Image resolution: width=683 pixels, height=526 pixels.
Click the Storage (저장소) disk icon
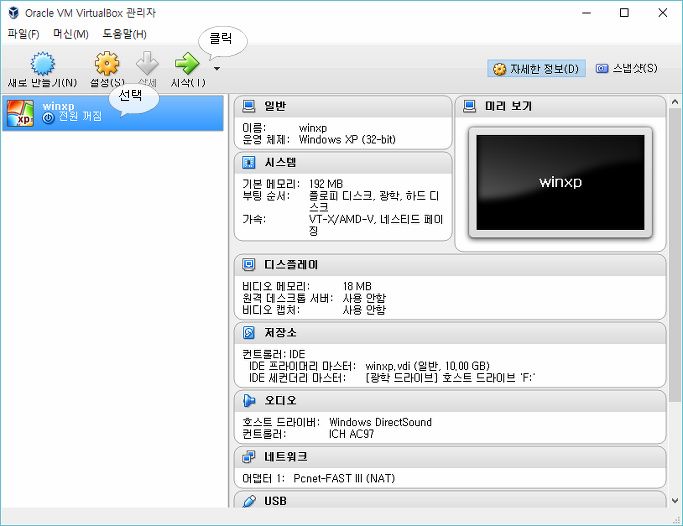[x=249, y=333]
